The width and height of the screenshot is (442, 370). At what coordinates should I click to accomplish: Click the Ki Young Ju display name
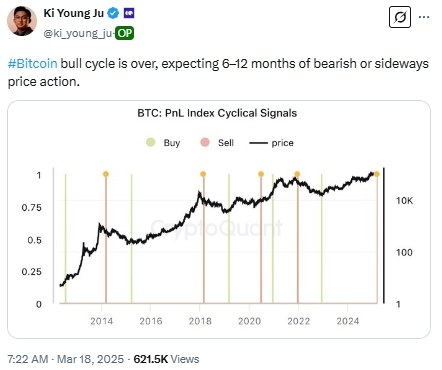click(73, 13)
